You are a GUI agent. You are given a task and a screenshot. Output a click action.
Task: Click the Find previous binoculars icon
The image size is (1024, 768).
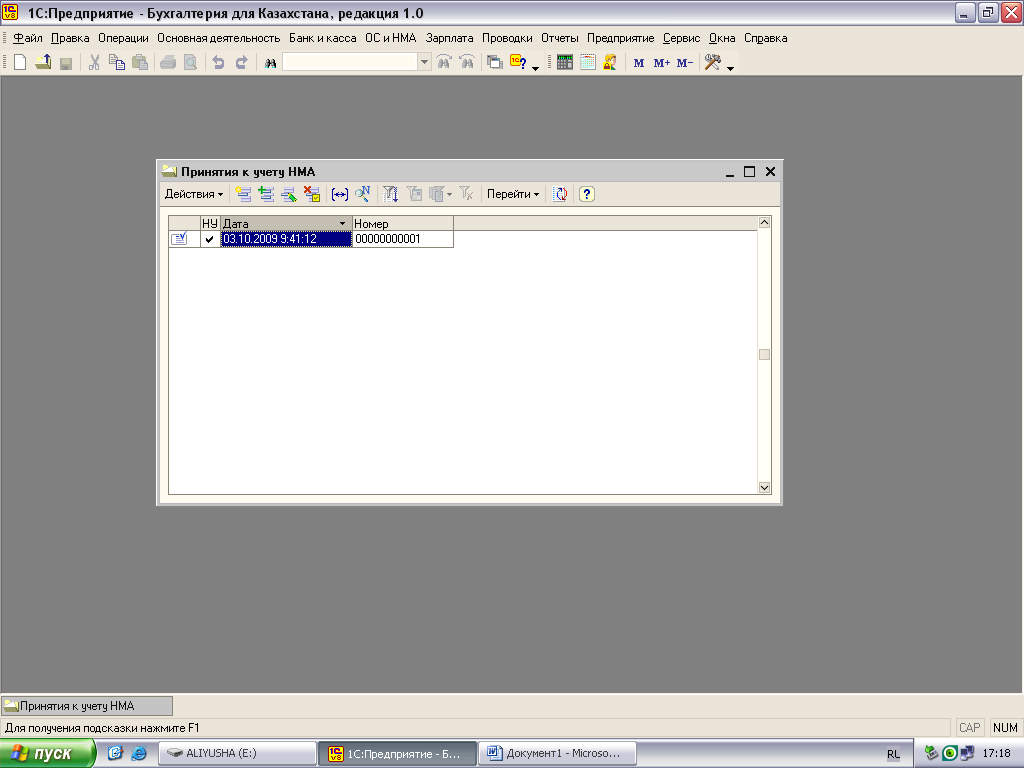tap(467, 63)
